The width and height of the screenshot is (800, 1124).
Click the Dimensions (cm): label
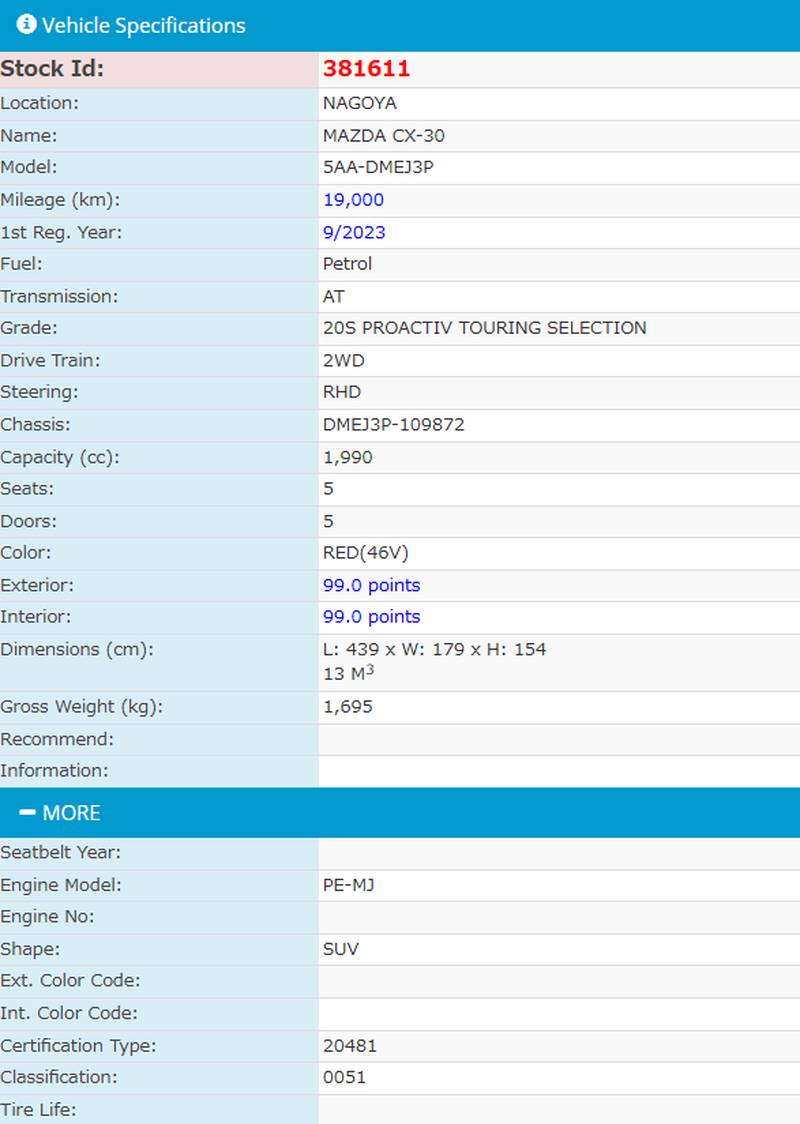[x=77, y=649]
